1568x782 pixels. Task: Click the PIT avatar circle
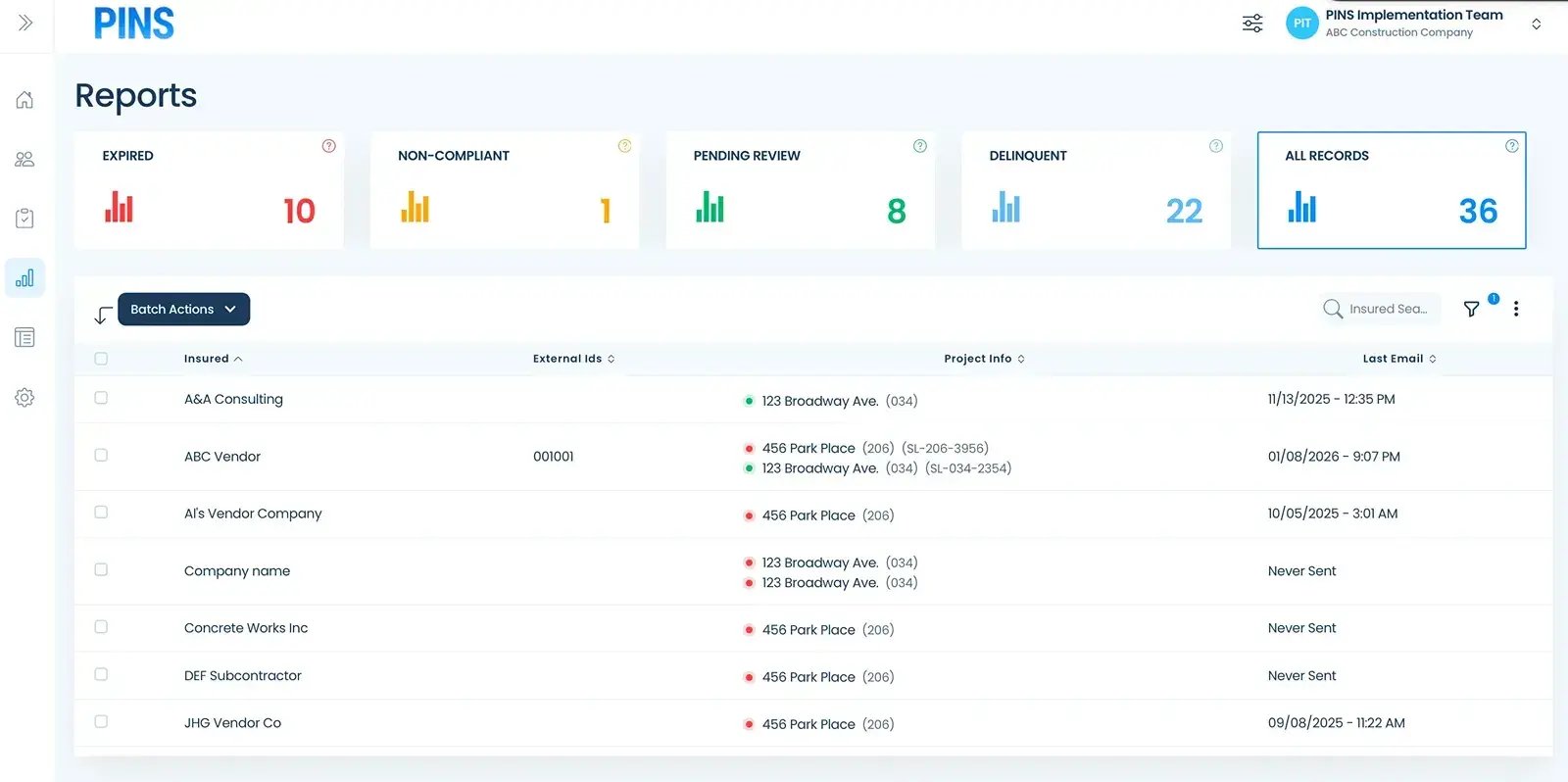tap(1301, 24)
